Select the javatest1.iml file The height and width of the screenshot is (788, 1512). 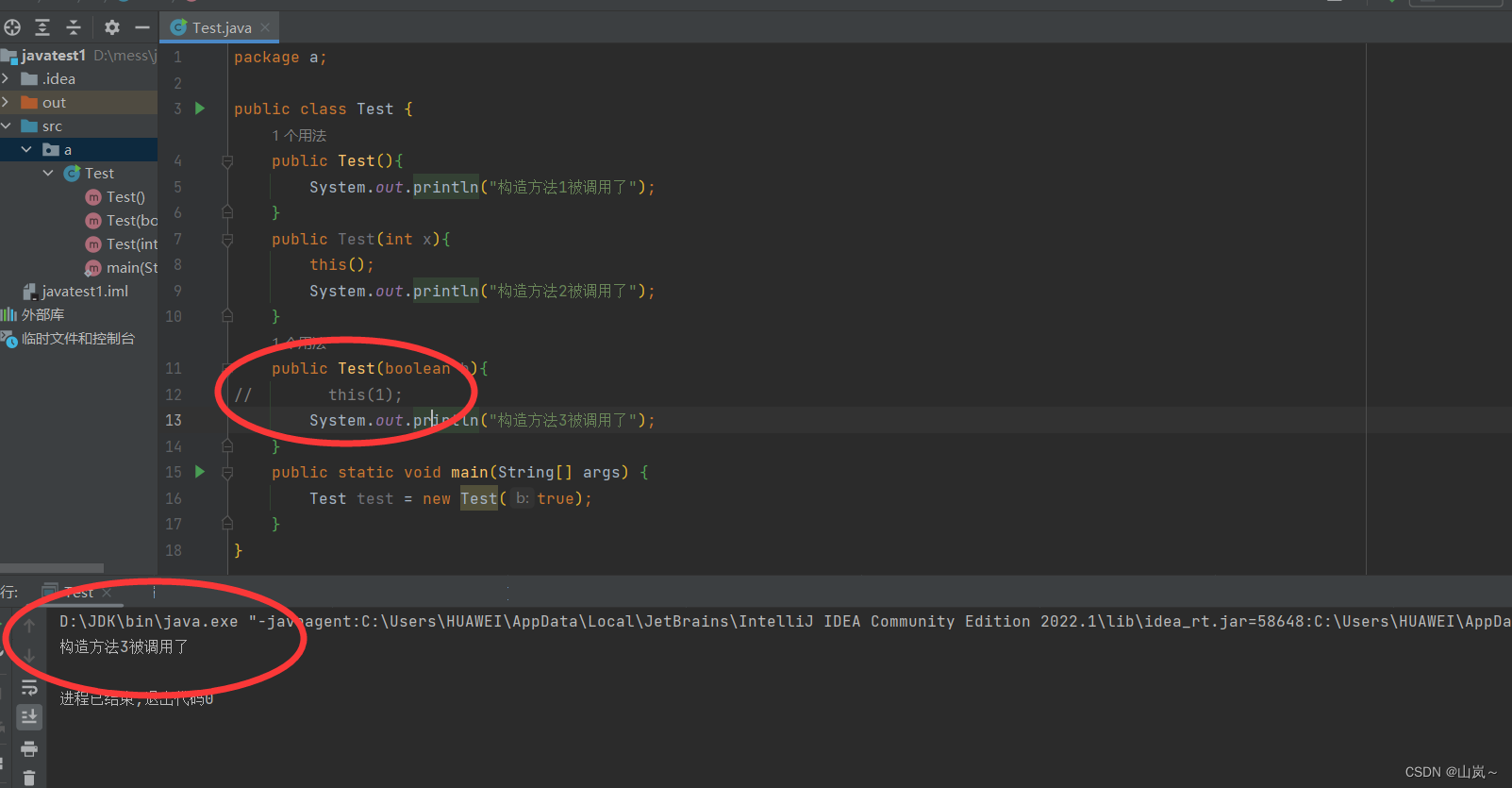(85, 291)
